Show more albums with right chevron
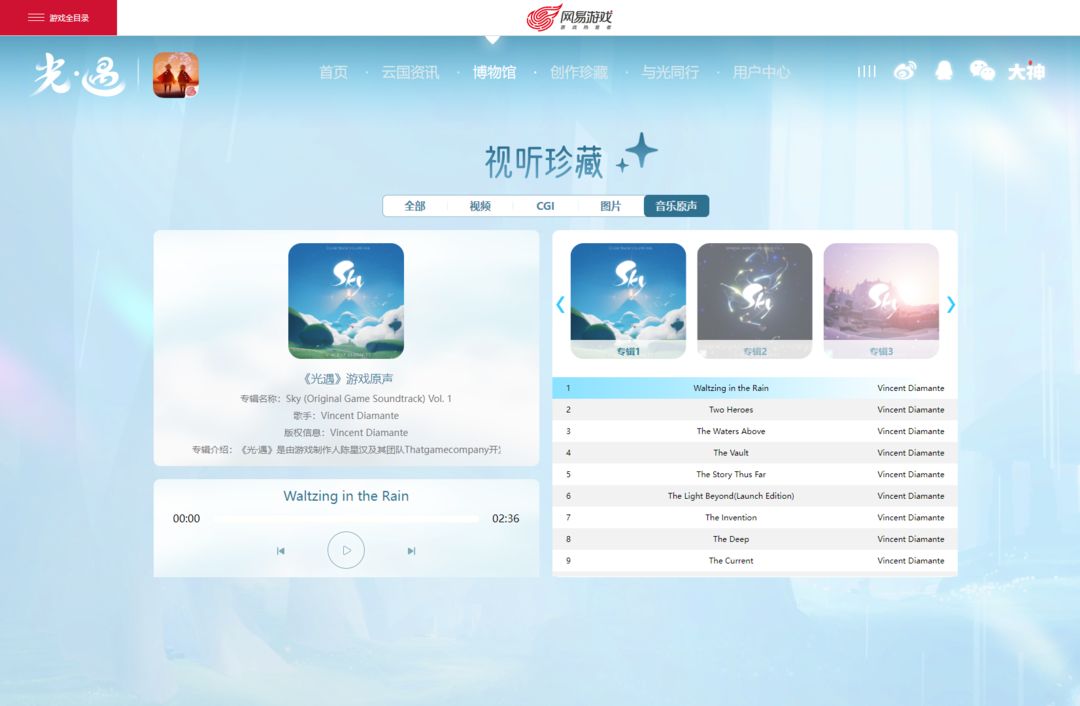1080x706 pixels. point(951,304)
